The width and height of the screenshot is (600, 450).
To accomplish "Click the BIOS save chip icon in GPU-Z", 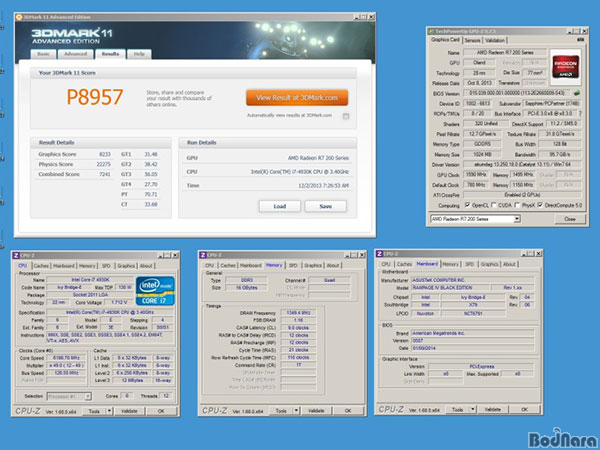I will tap(577, 93).
